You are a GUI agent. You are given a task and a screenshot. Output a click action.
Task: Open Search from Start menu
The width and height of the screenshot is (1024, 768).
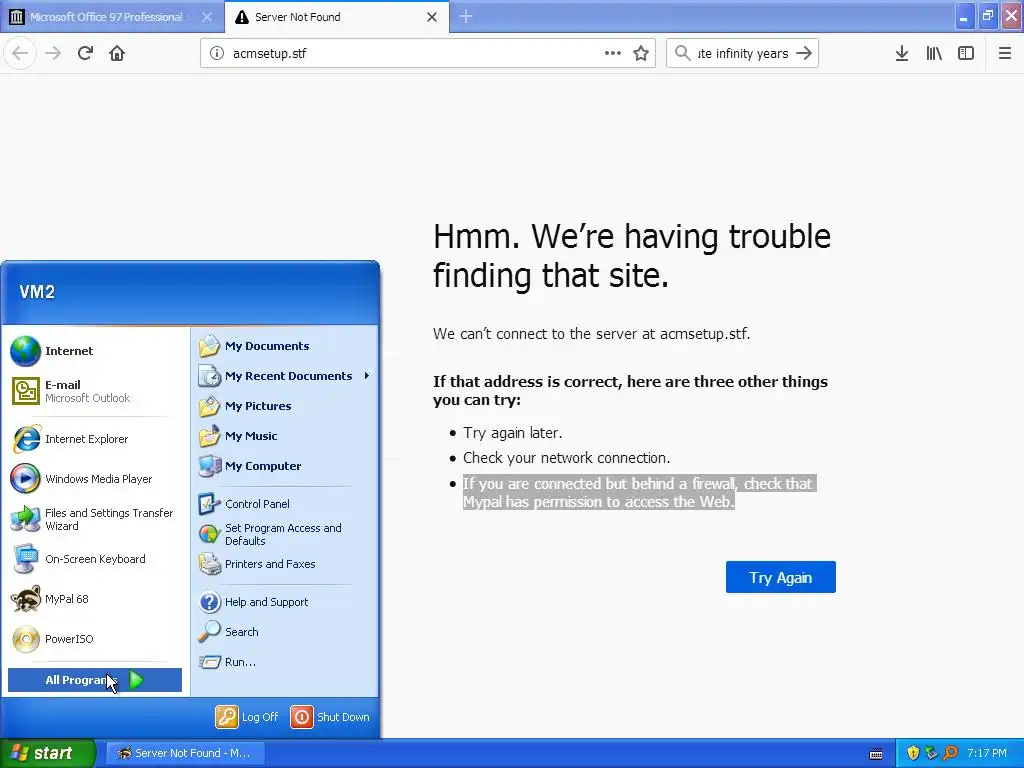(285, 632)
